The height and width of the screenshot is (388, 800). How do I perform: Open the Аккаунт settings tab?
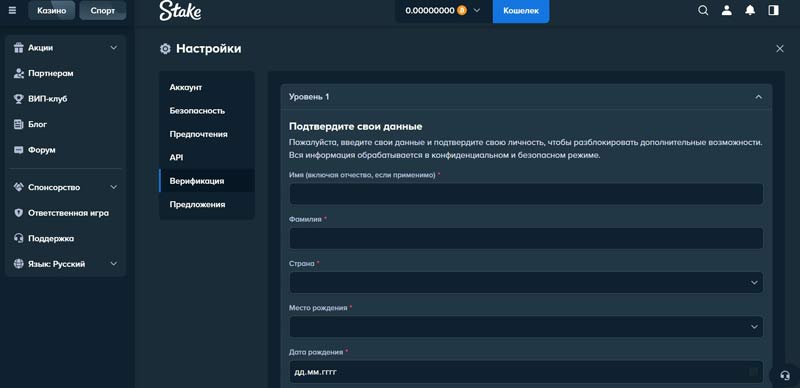click(207, 87)
